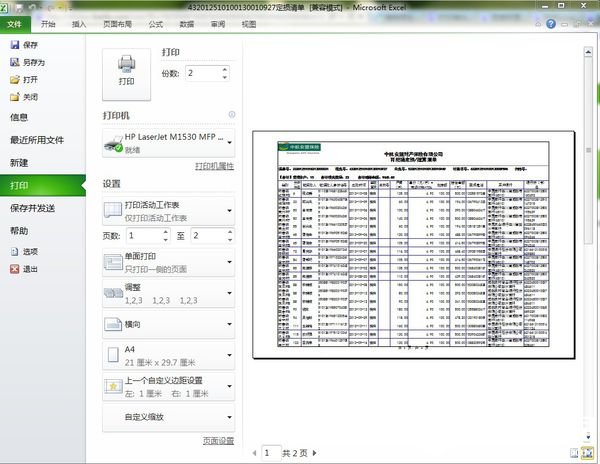Increase the end page number
This screenshot has height=464, width=600.
click(230, 232)
